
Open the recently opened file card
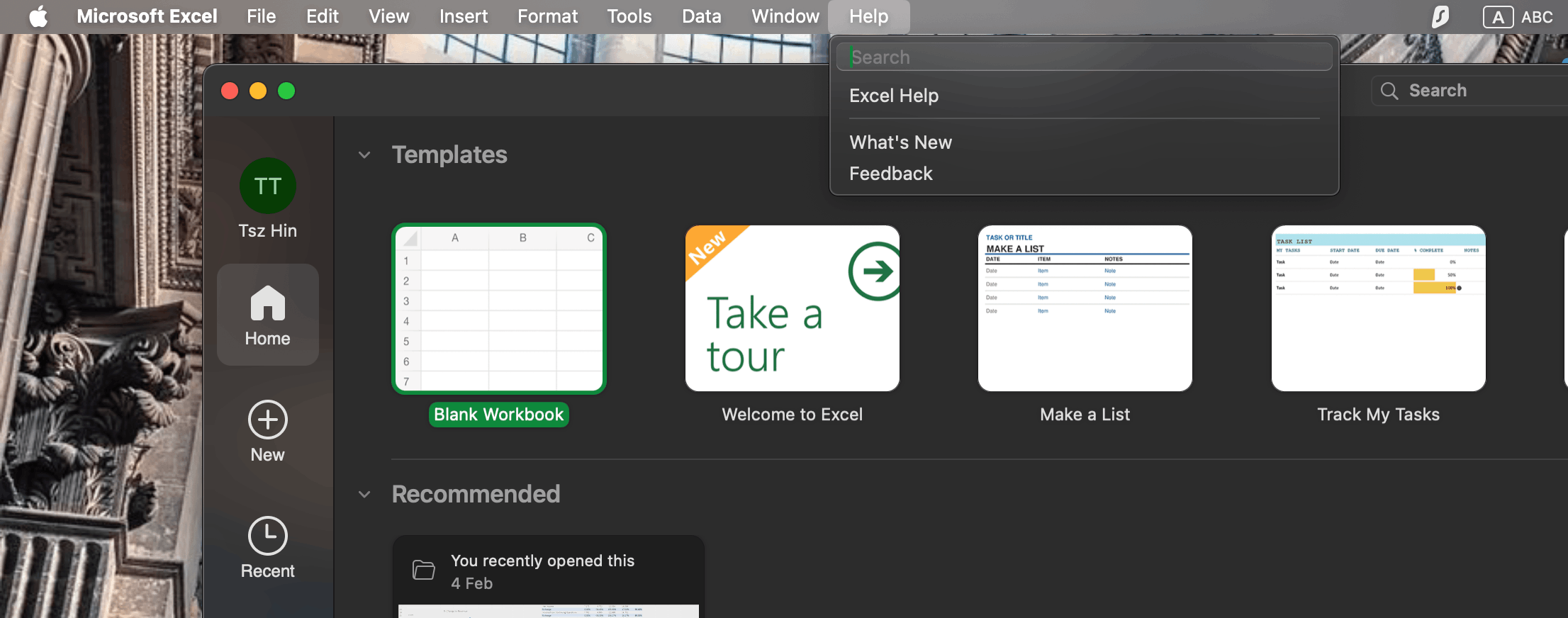pos(549,576)
